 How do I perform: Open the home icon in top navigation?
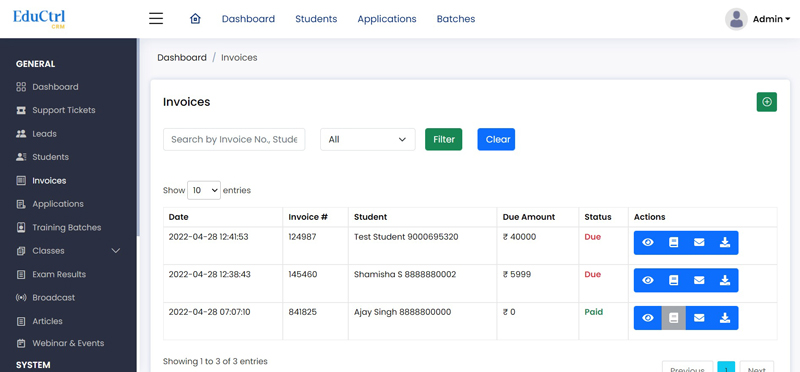[x=195, y=19]
